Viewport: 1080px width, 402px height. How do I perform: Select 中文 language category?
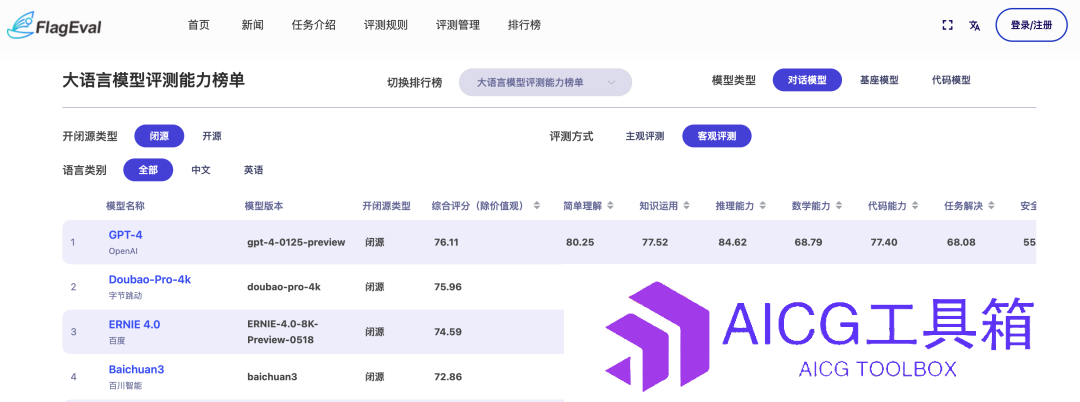coord(200,170)
